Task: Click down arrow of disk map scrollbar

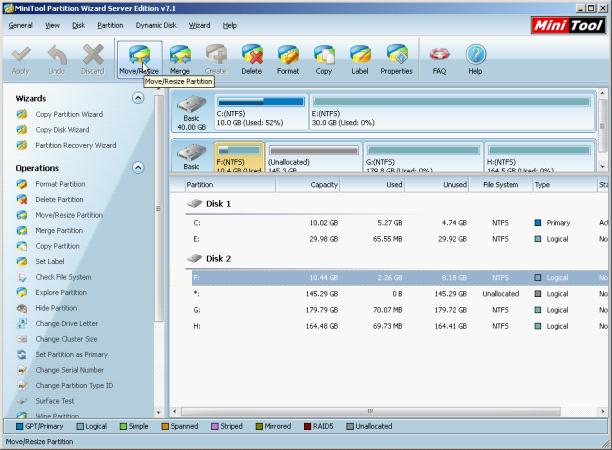Action: 603,167
